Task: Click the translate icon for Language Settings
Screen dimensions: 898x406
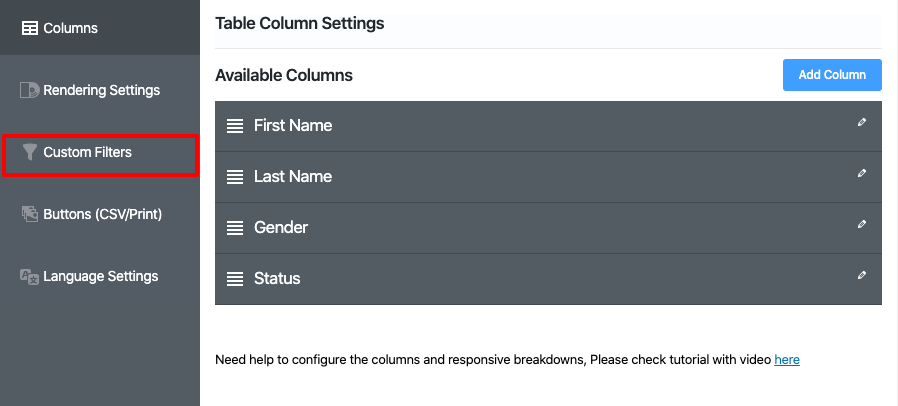Action: pos(30,276)
